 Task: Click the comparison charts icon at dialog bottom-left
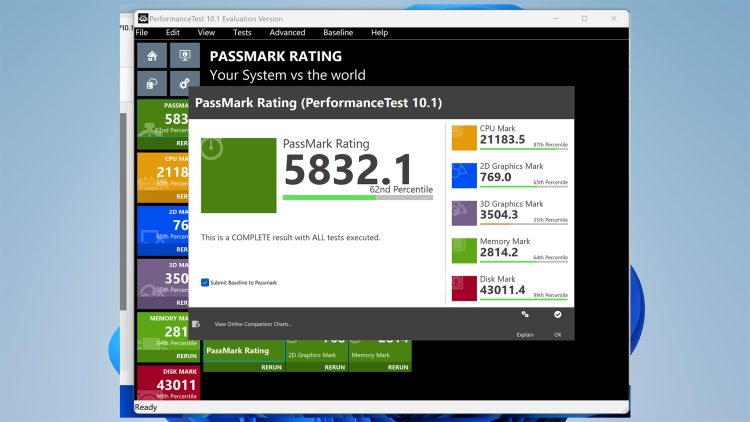(x=196, y=324)
